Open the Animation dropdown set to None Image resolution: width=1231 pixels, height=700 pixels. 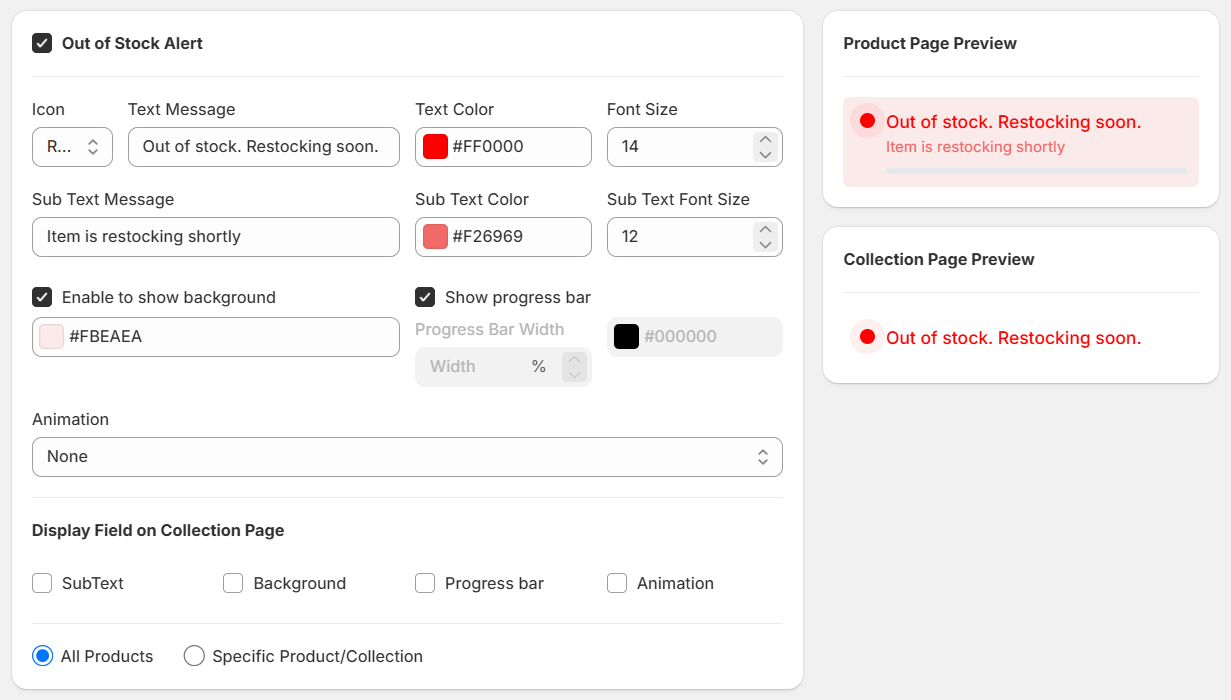coord(407,457)
